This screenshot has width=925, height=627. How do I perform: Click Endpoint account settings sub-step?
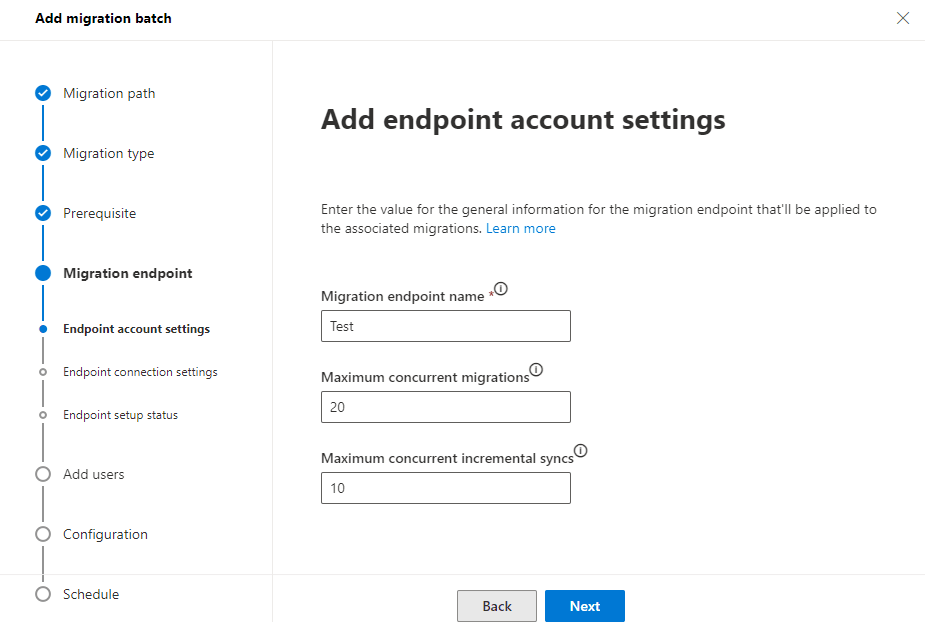[136, 329]
